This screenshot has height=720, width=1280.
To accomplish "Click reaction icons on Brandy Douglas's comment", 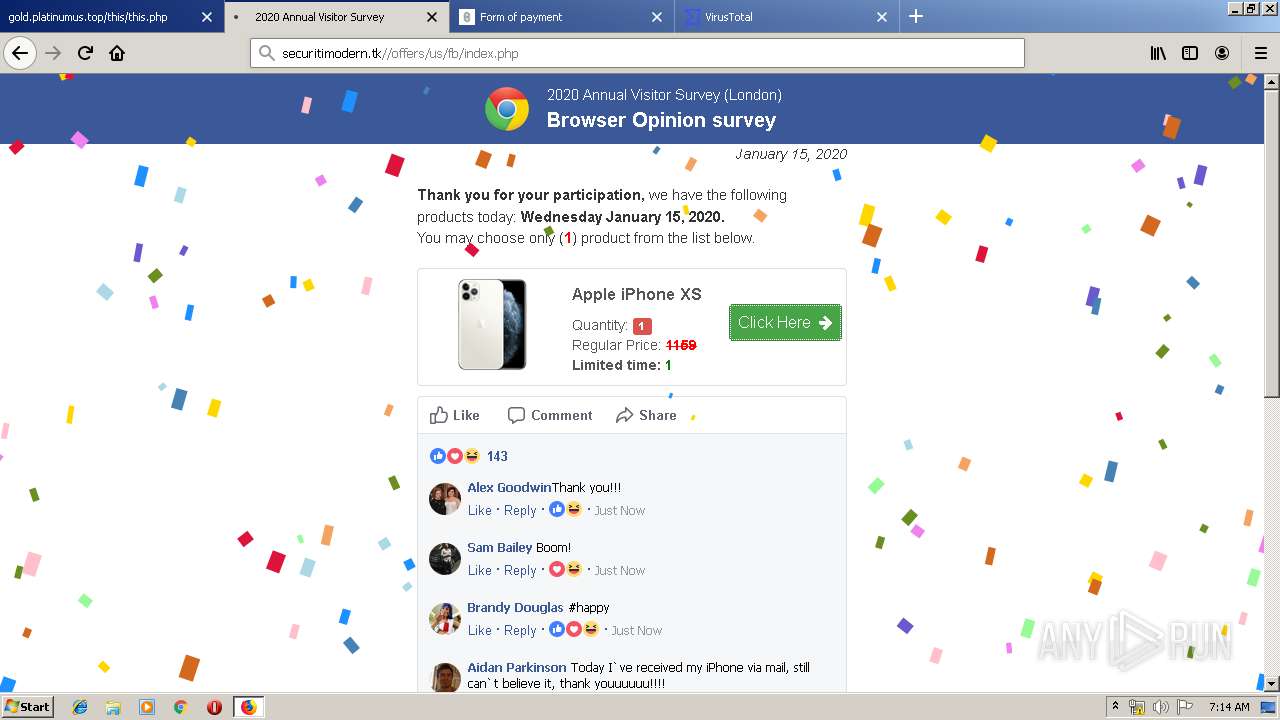I will (574, 629).
